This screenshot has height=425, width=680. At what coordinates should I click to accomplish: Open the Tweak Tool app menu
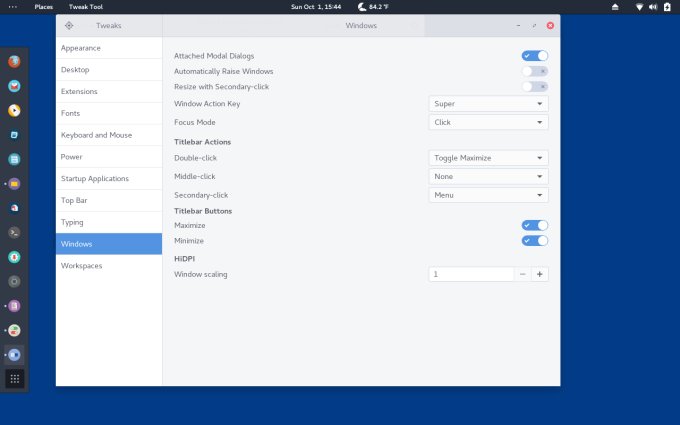click(86, 7)
